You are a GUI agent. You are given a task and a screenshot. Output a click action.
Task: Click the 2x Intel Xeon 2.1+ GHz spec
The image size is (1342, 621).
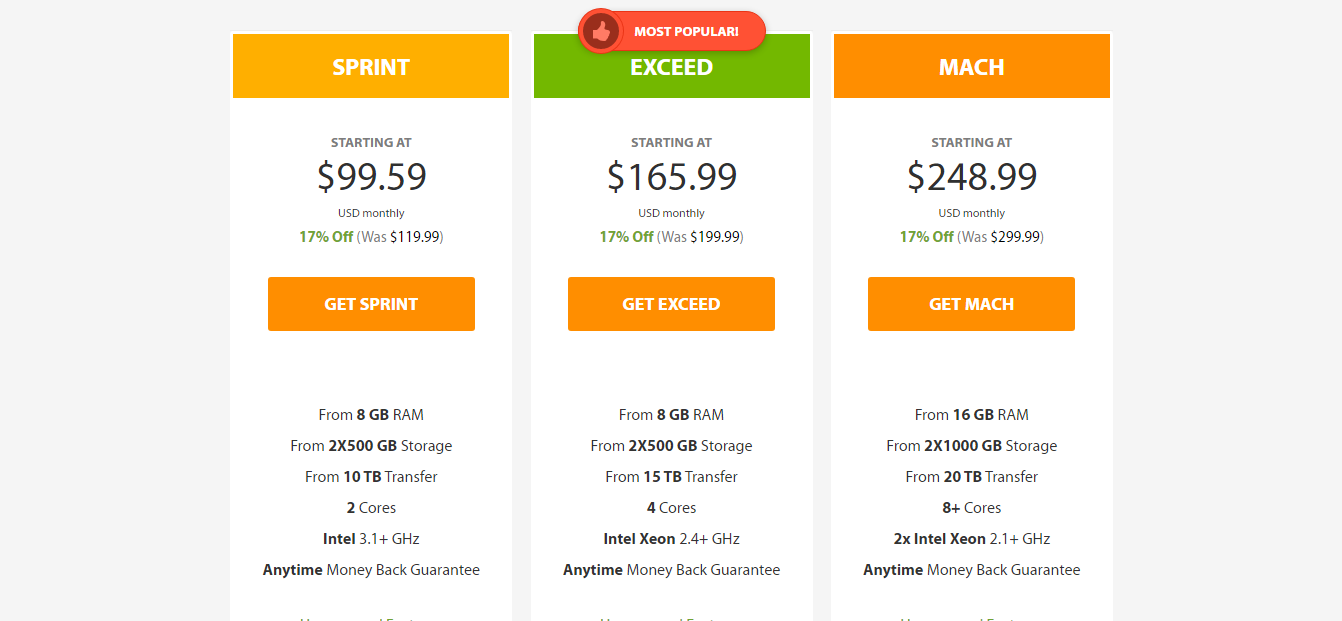[x=971, y=539]
